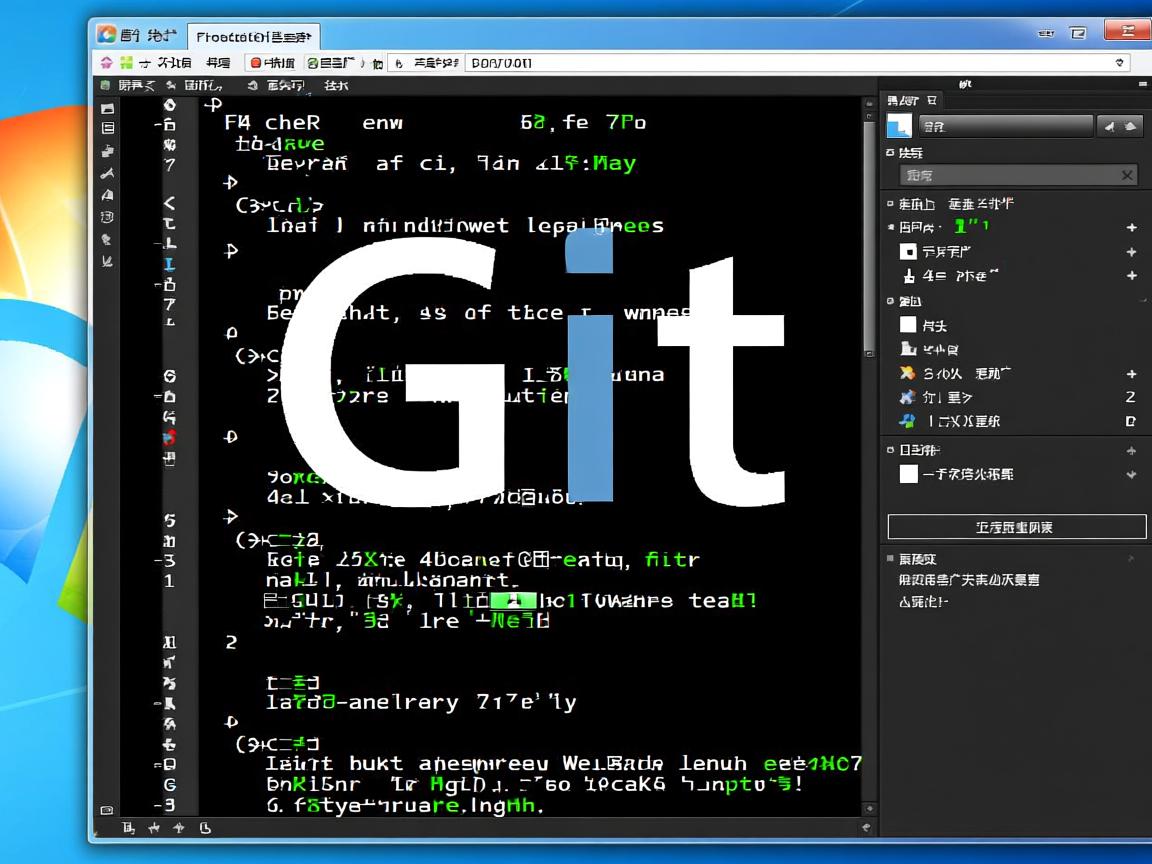The width and height of the screenshot is (1152, 864).
Task: Click the green grid icon beside the home icon
Action: pos(126,61)
